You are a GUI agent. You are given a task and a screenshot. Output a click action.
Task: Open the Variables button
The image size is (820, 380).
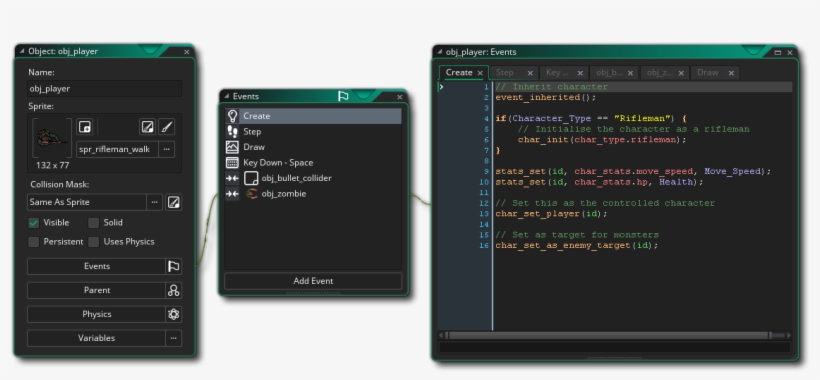(x=97, y=338)
